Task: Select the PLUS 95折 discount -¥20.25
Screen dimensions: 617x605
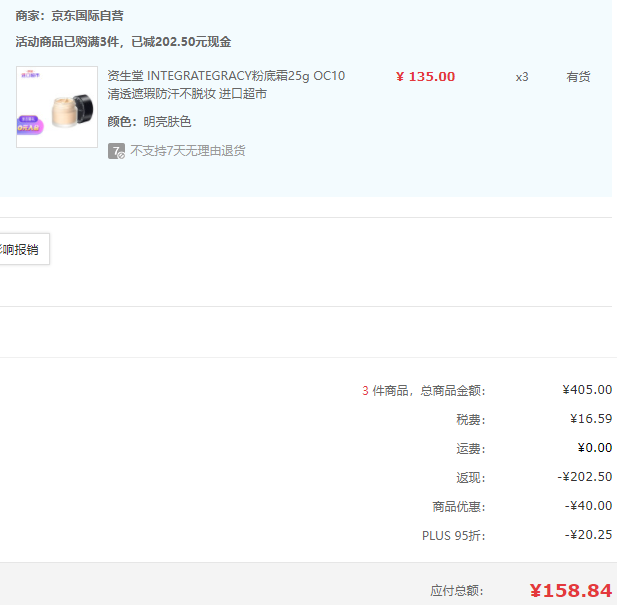Action: (x=589, y=535)
